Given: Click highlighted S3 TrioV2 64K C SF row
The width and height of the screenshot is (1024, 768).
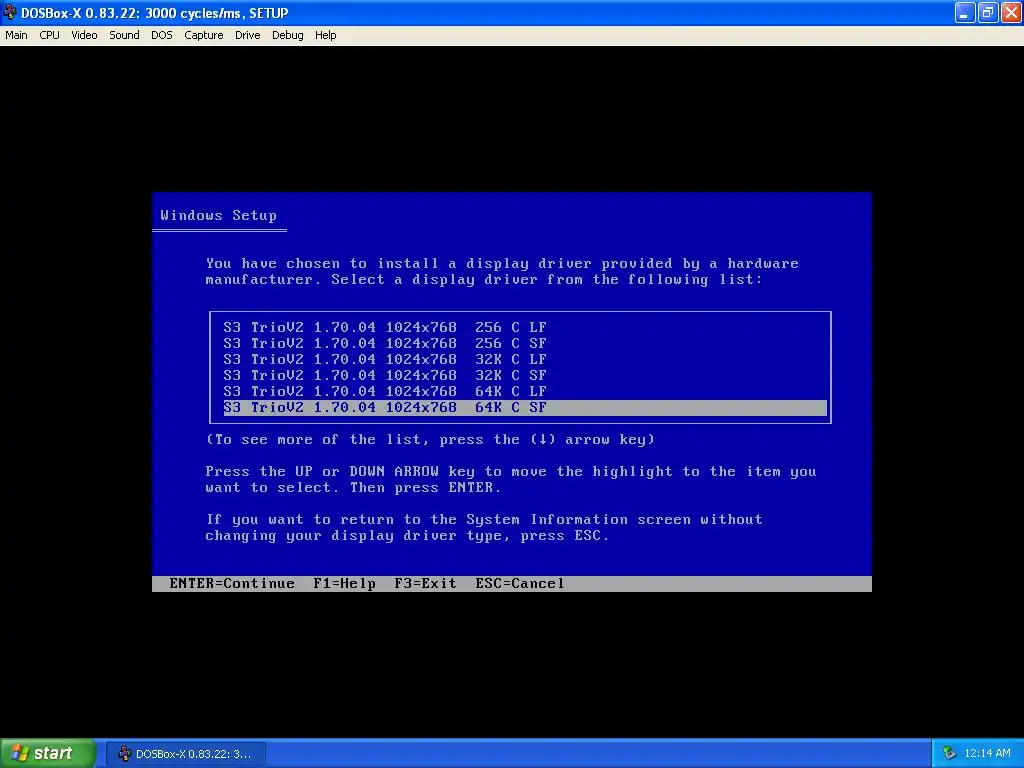Looking at the screenshot, I should [525, 408].
